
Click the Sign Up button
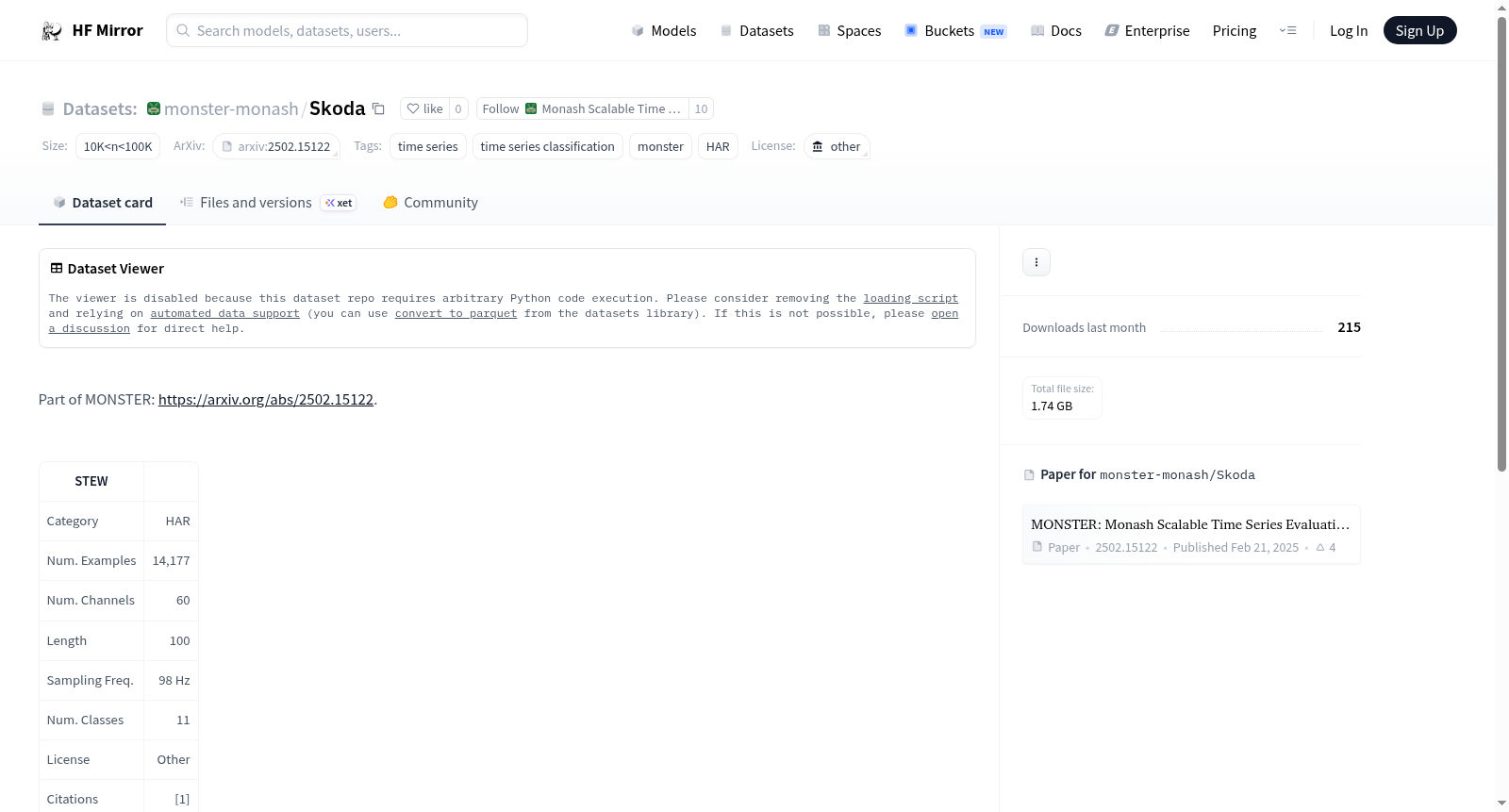click(x=1419, y=30)
